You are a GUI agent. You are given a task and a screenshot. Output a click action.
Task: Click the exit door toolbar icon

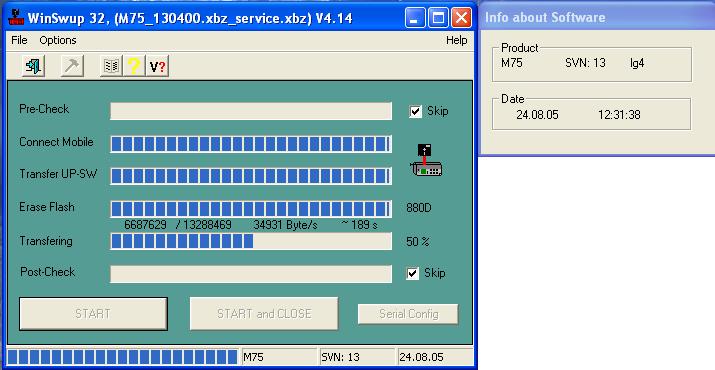33,66
